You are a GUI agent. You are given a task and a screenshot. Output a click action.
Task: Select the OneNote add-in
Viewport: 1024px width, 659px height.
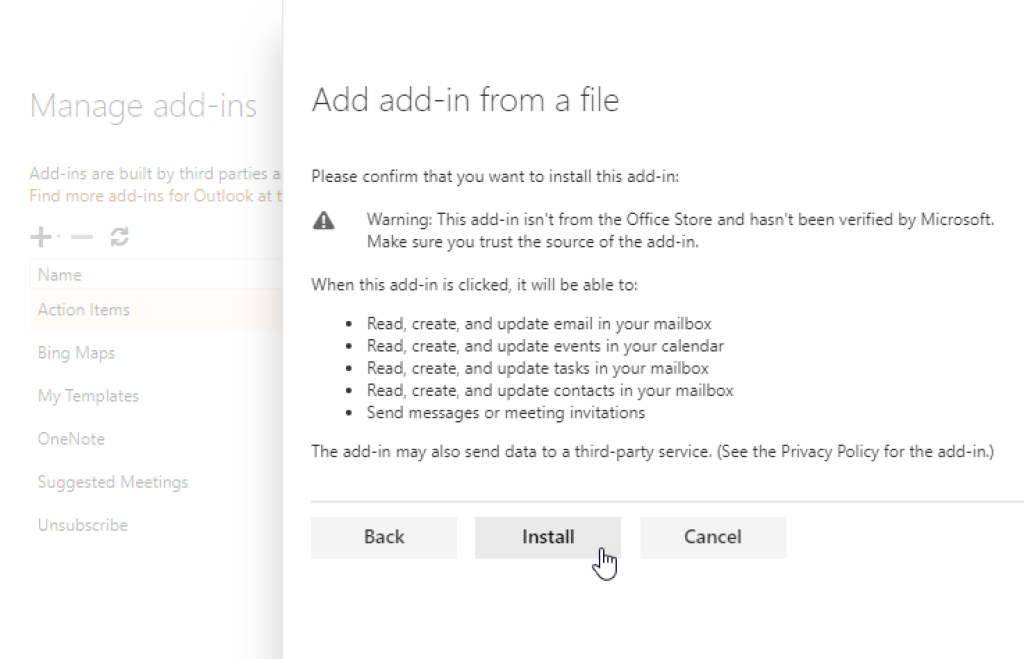coord(70,438)
